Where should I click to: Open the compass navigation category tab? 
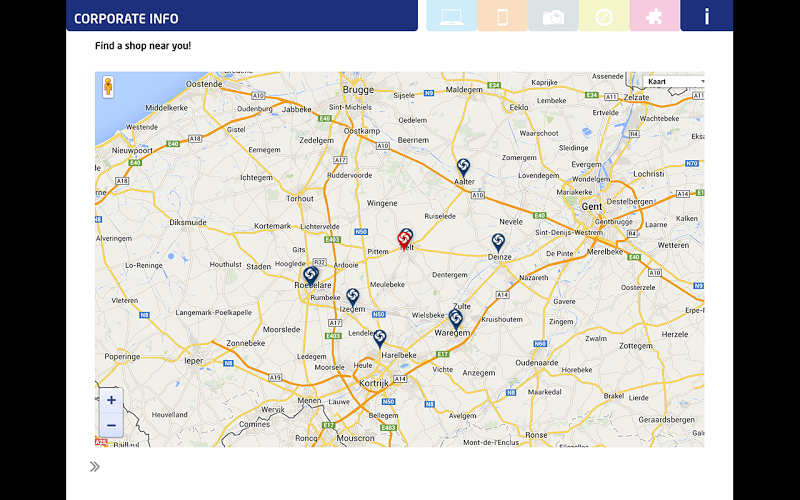[x=604, y=16]
